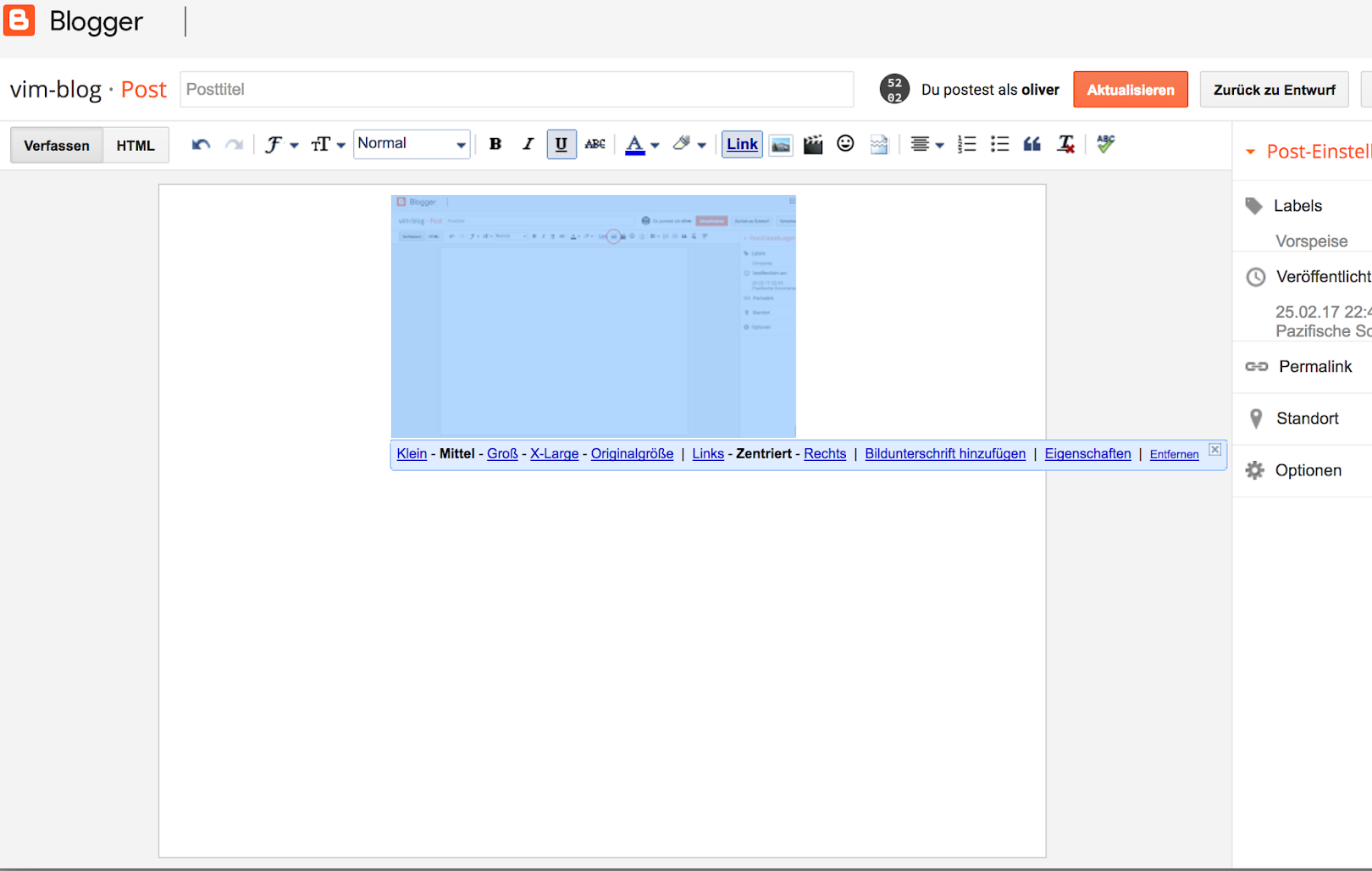Set image size to Originalgröße
The width and height of the screenshot is (1372, 871).
pos(633,454)
